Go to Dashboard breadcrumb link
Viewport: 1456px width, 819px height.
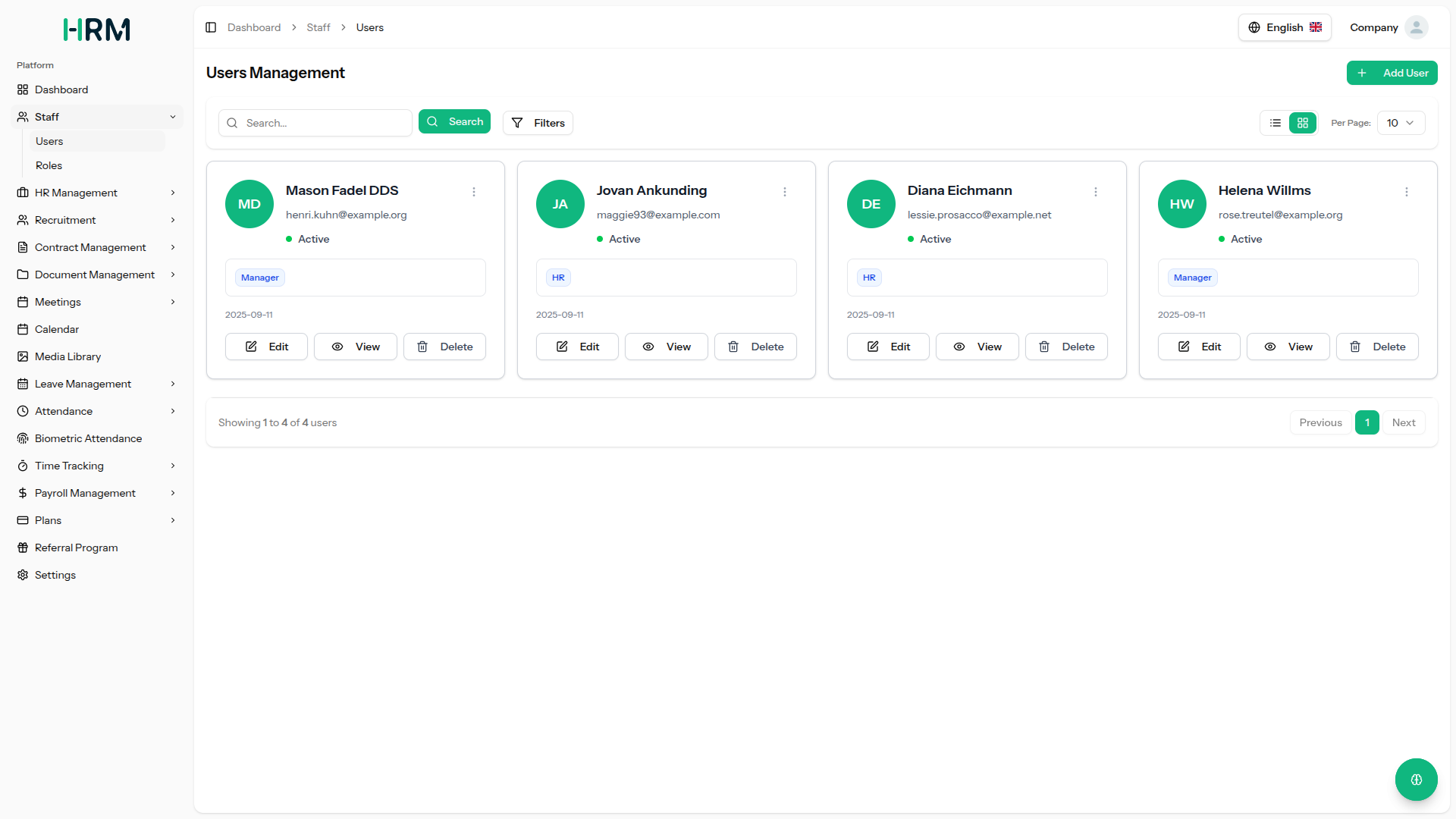(254, 27)
